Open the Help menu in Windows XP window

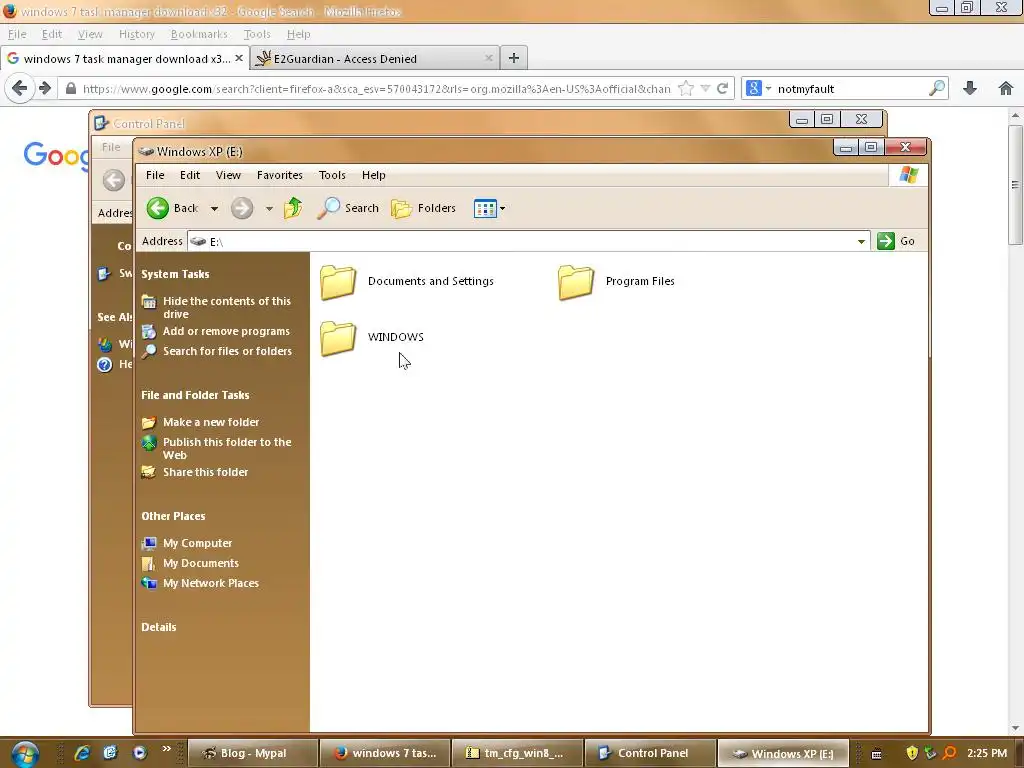point(374,175)
